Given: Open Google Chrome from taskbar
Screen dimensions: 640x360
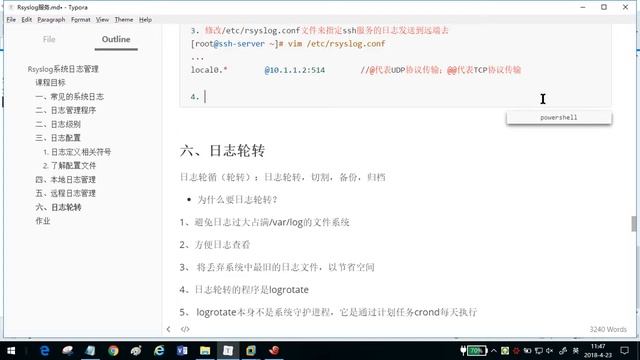Looking at the screenshot, I should pos(113,351).
